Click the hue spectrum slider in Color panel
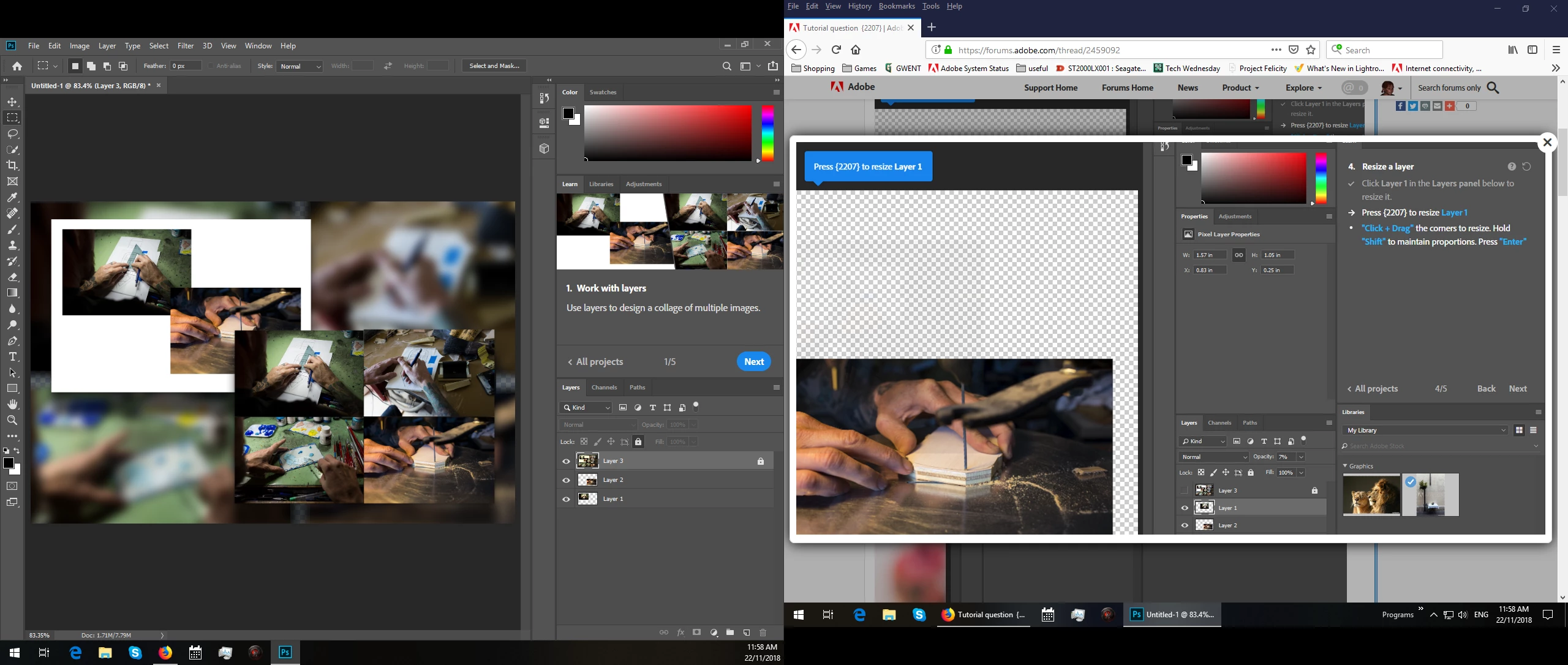Screen dimensions: 1568x665 [x=767, y=133]
